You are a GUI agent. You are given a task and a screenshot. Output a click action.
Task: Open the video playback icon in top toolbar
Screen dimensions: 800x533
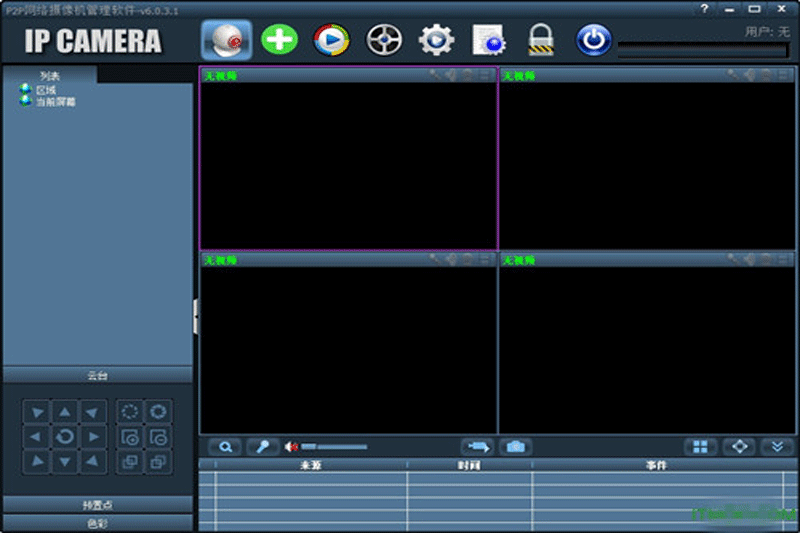click(x=331, y=39)
